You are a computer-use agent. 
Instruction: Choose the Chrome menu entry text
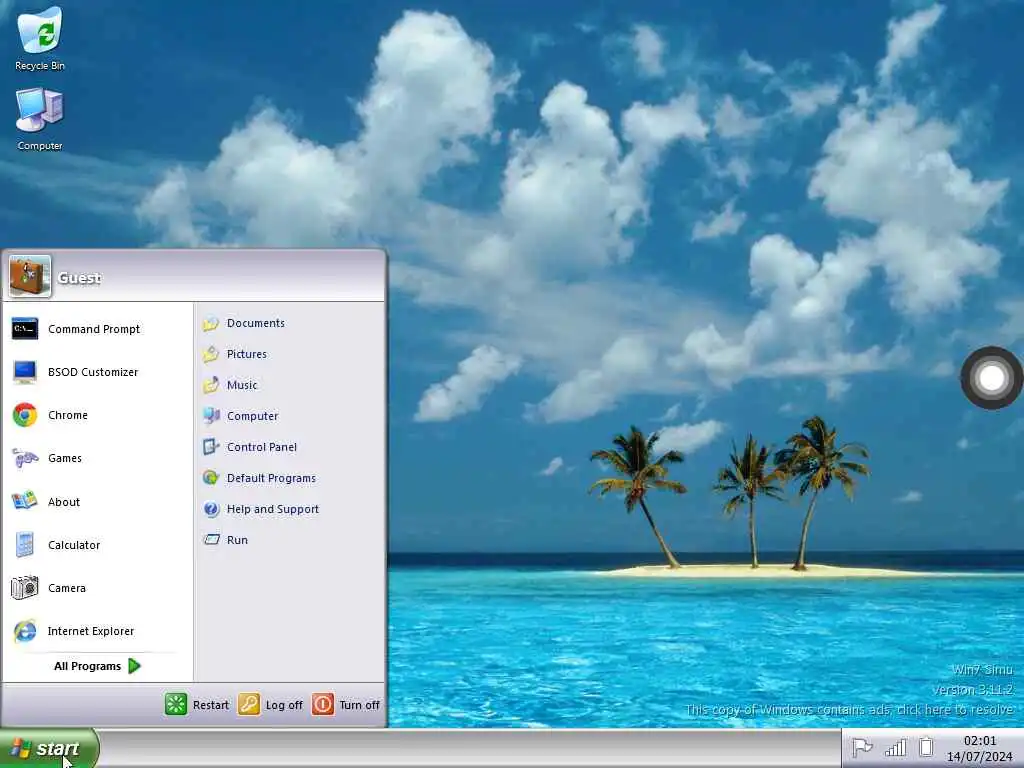pos(68,415)
